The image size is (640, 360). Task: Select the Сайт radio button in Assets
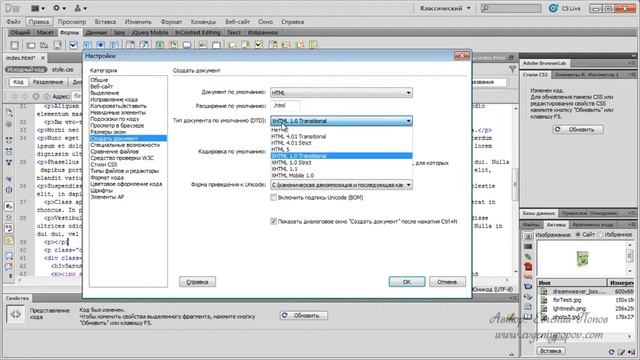tap(578, 235)
